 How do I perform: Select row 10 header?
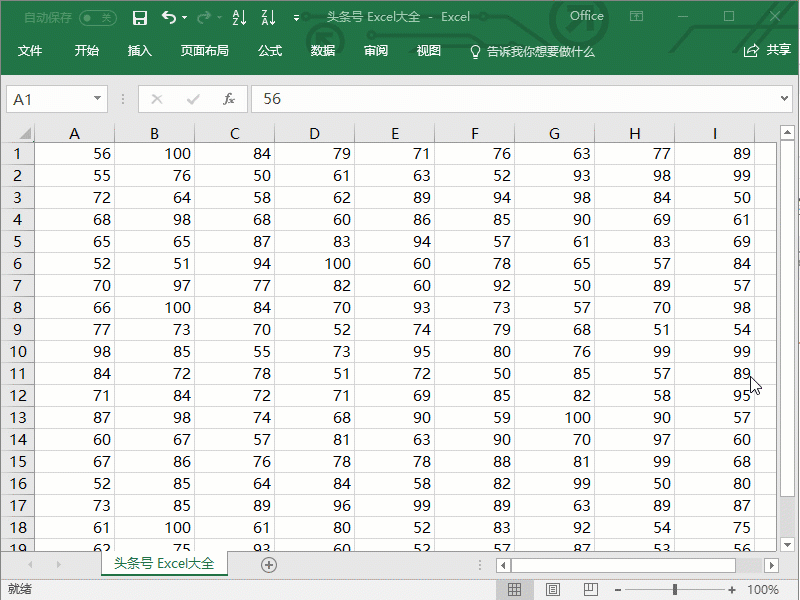tap(18, 352)
